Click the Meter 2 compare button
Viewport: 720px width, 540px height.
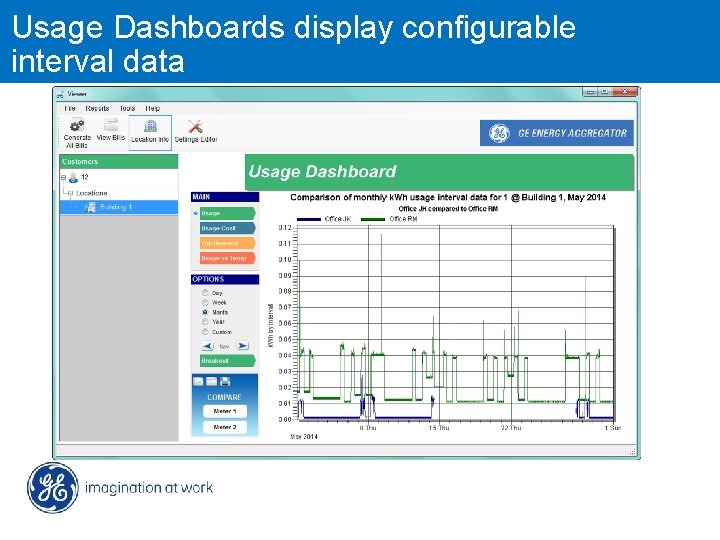pyautogui.click(x=225, y=427)
